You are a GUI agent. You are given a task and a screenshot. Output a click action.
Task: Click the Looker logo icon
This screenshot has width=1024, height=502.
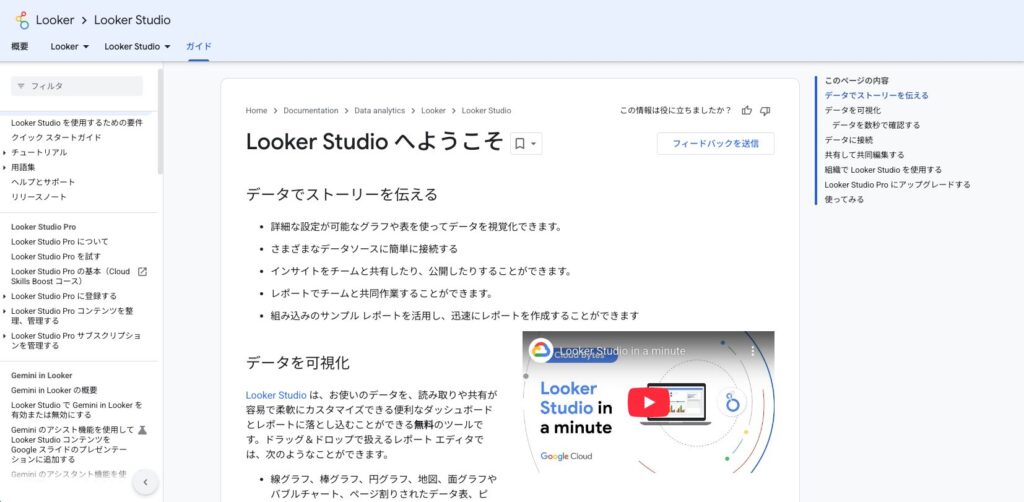(22, 20)
